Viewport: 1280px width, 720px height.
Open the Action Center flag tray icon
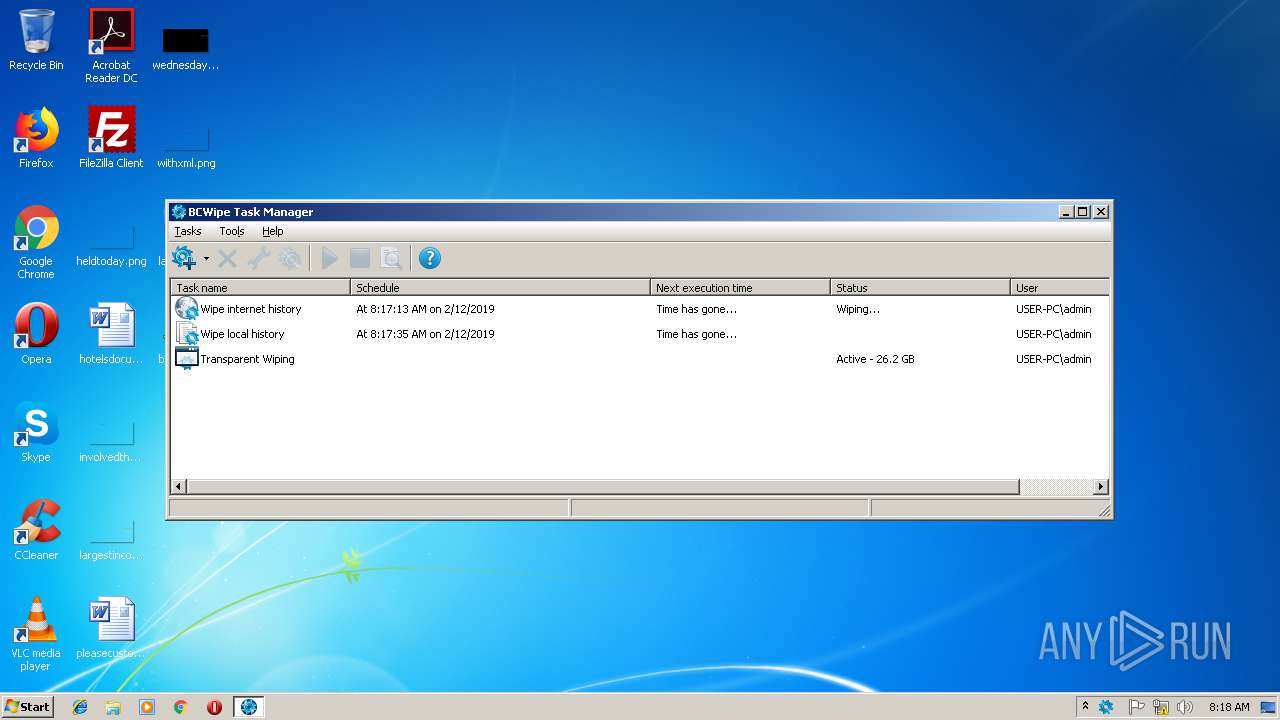coord(1136,707)
